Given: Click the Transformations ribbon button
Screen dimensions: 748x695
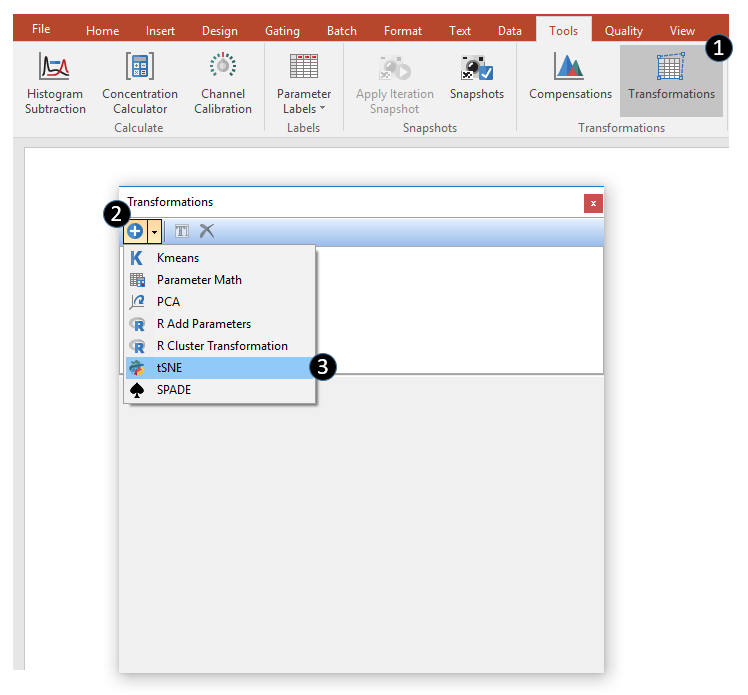Looking at the screenshot, I should [x=671, y=78].
